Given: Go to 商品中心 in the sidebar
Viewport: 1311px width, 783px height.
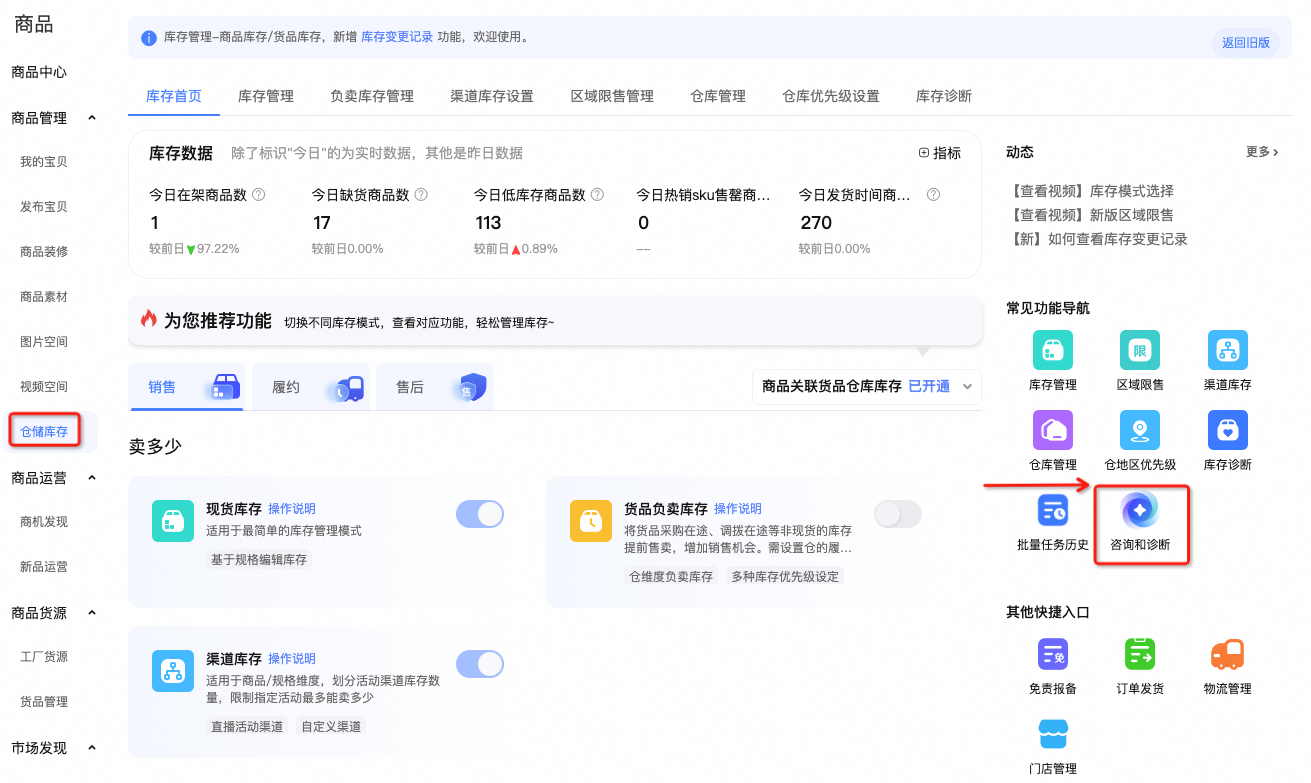Looking at the screenshot, I should pyautogui.click(x=39, y=73).
